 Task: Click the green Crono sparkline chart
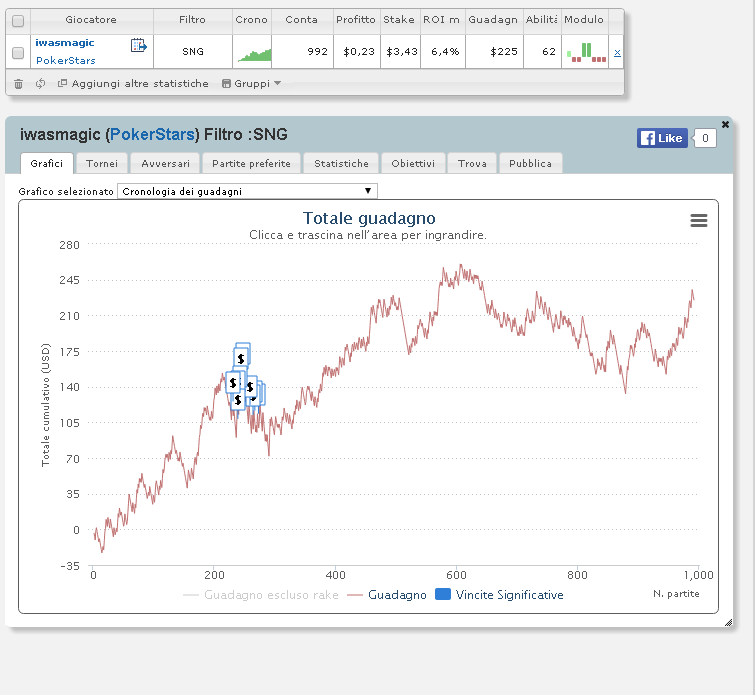pyautogui.click(x=254, y=54)
